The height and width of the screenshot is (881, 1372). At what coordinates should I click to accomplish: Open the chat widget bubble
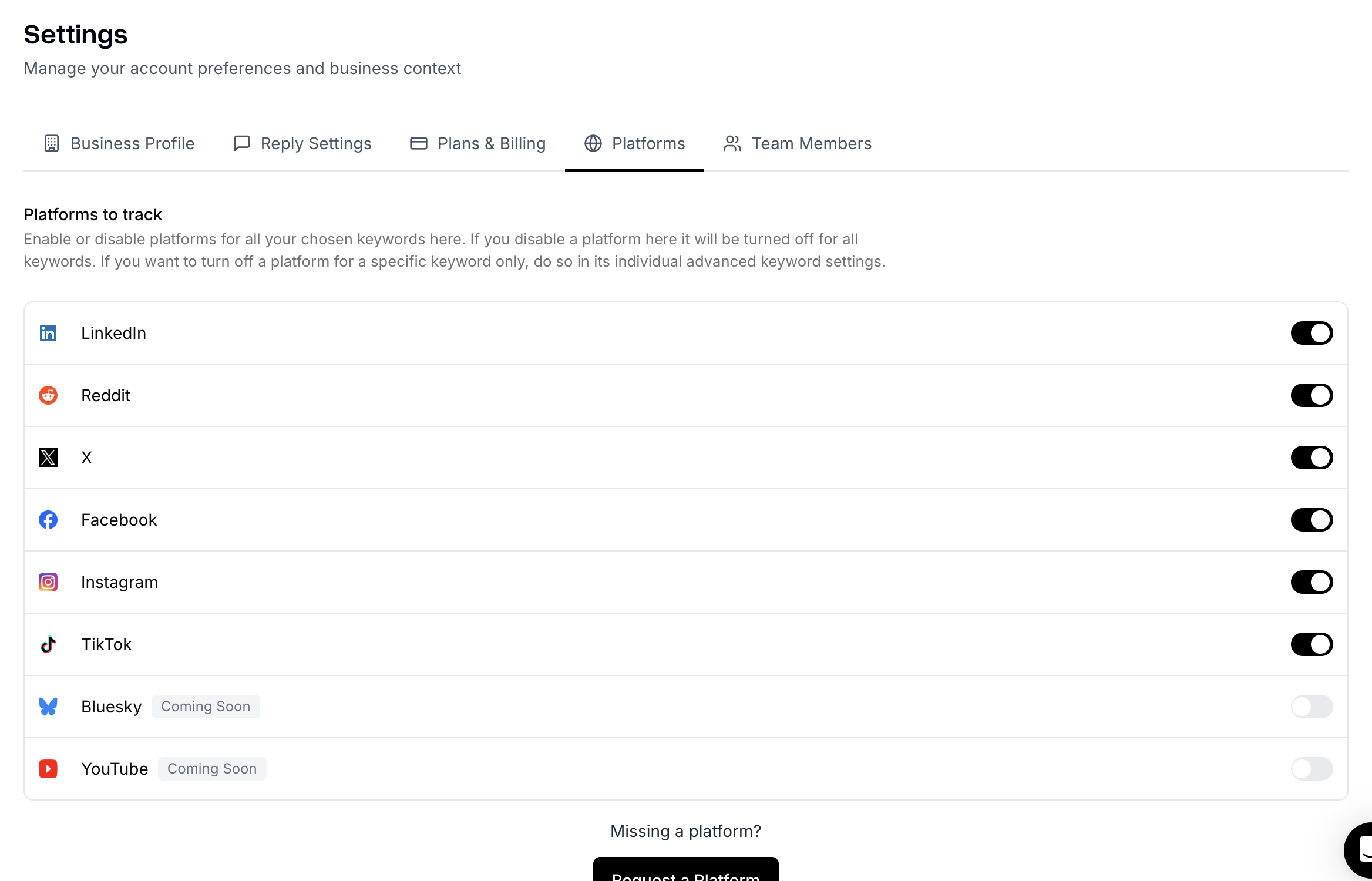pos(1360,849)
